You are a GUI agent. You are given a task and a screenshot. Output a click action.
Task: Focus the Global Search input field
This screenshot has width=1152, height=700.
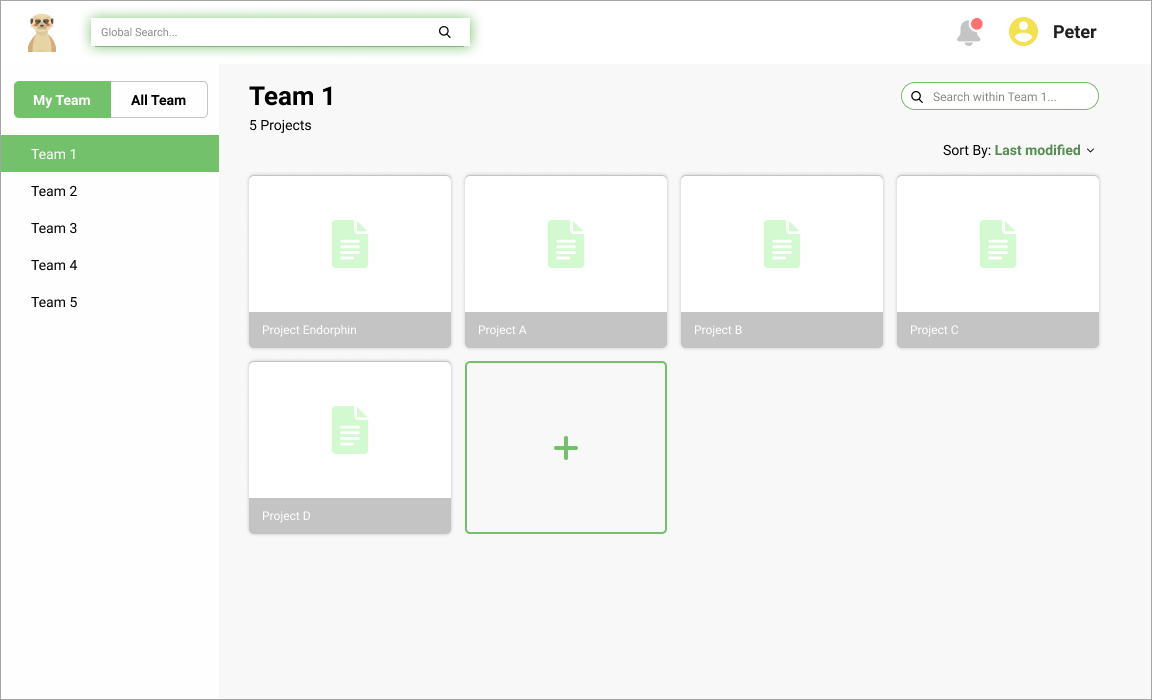click(260, 32)
